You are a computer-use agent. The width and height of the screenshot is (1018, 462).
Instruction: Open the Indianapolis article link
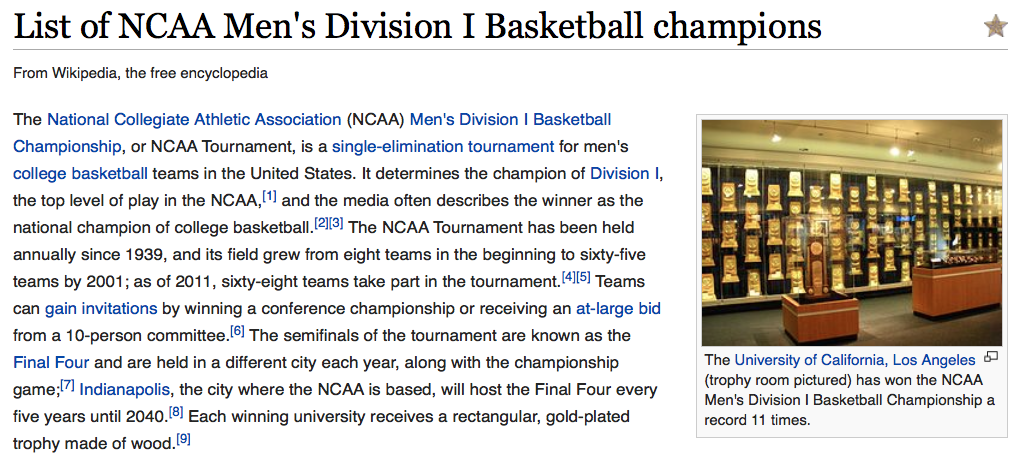125,390
